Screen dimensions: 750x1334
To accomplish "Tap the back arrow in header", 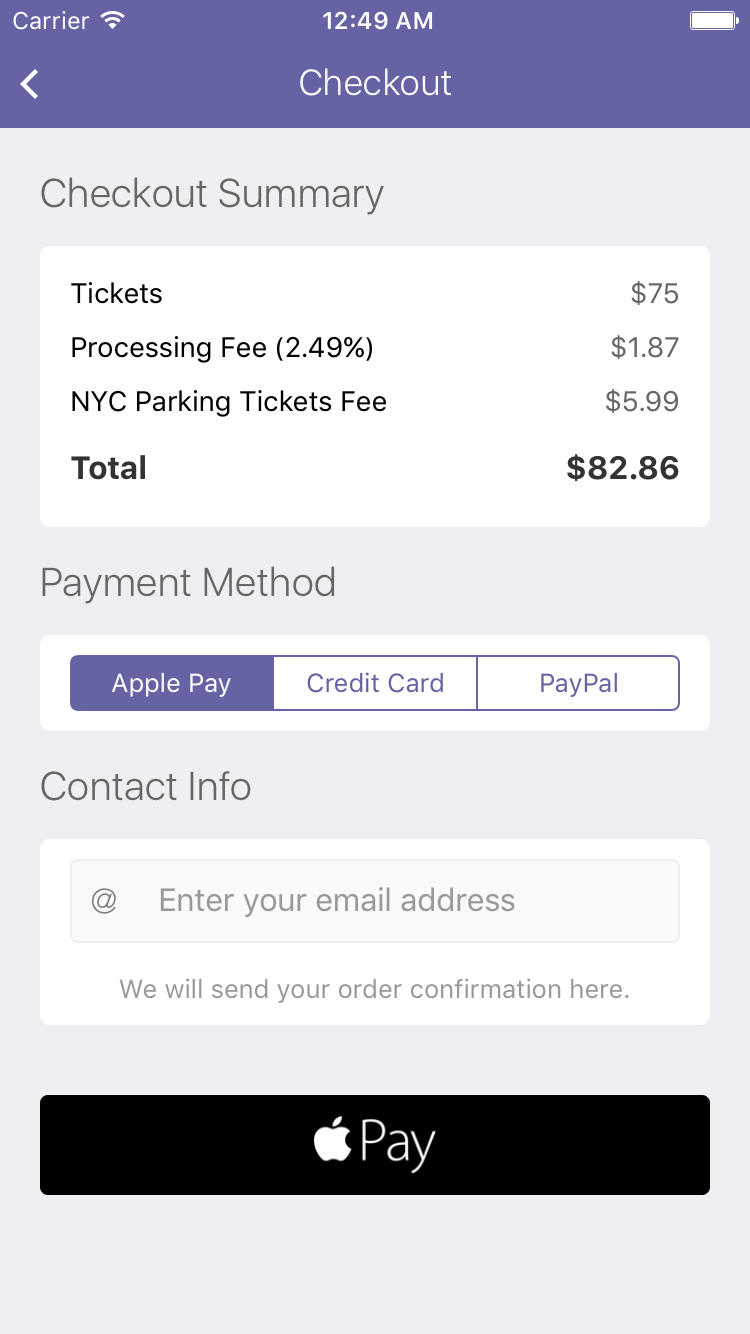I will pos(30,84).
